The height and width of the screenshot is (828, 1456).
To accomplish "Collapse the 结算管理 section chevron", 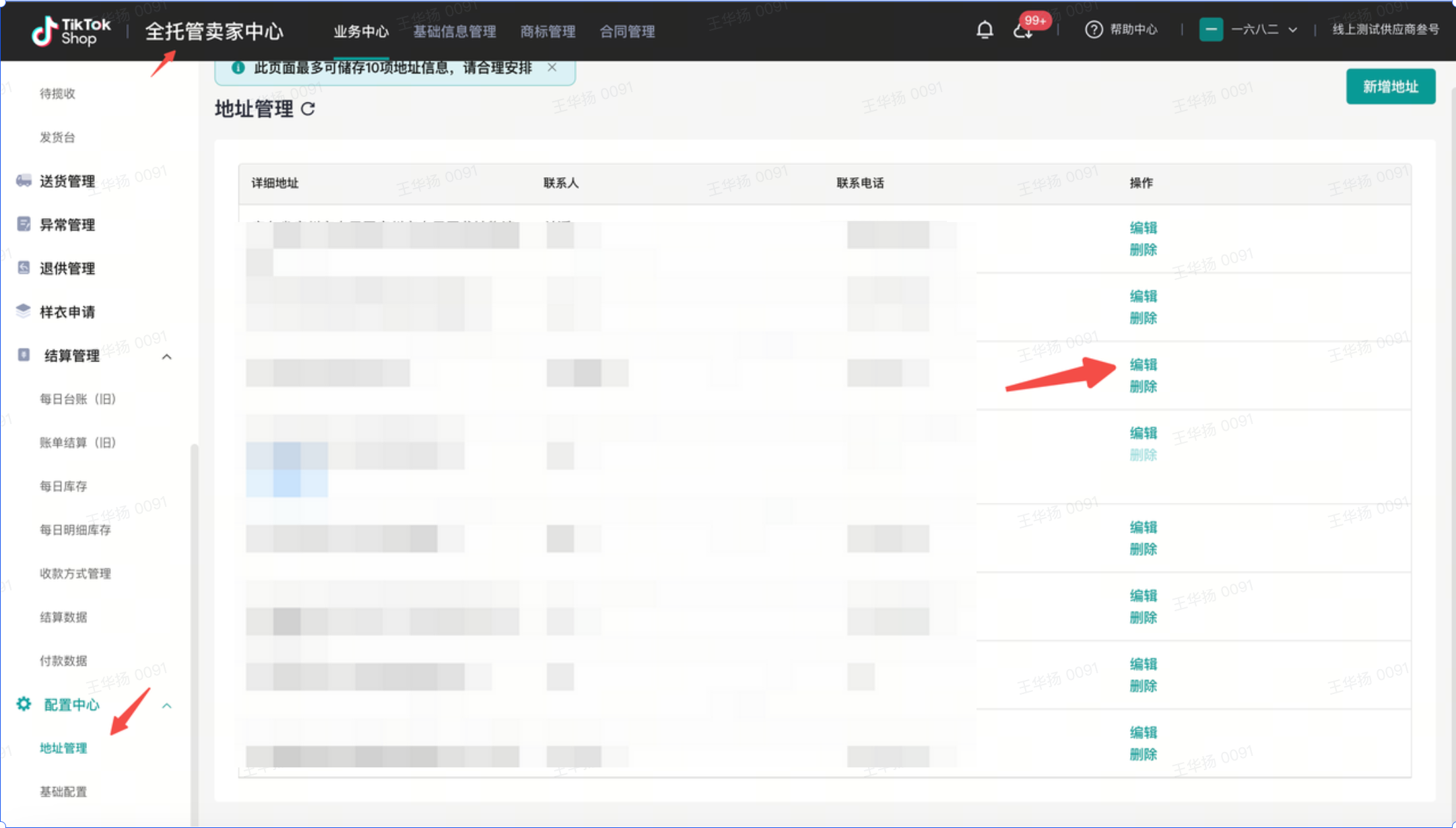I will (x=167, y=357).
